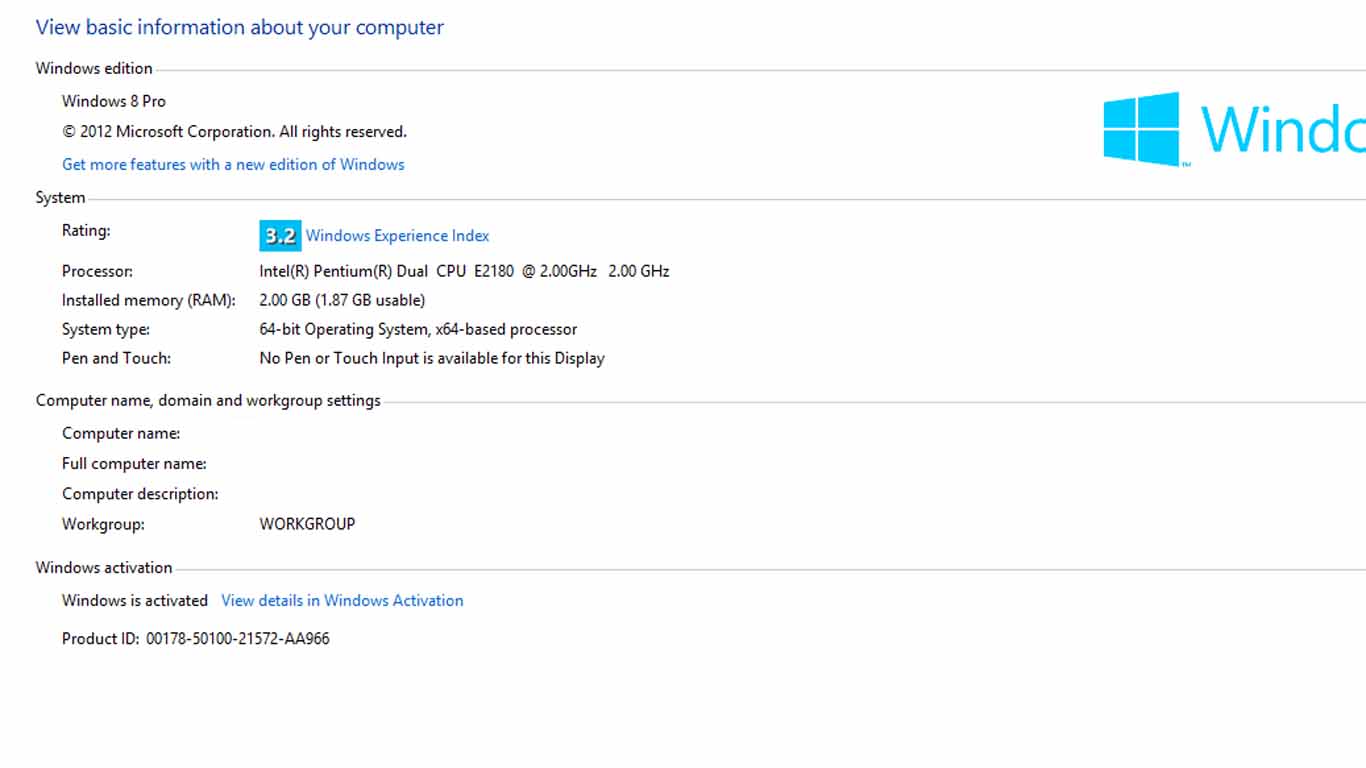Click the 2012 Microsoft Corporation copyright line

pyautogui.click(x=234, y=132)
